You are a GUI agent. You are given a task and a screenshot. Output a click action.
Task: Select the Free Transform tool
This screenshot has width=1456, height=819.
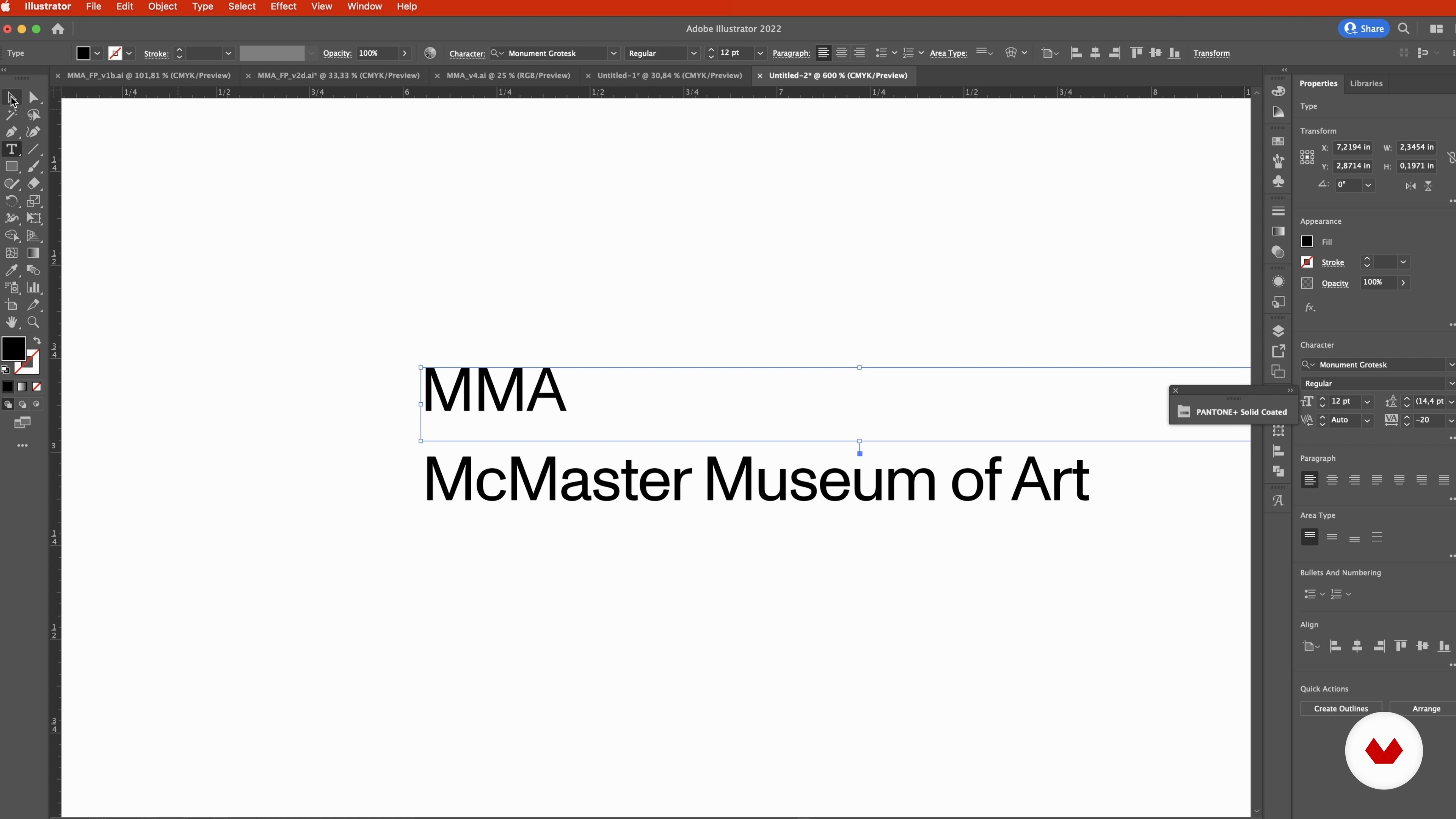pos(34,218)
